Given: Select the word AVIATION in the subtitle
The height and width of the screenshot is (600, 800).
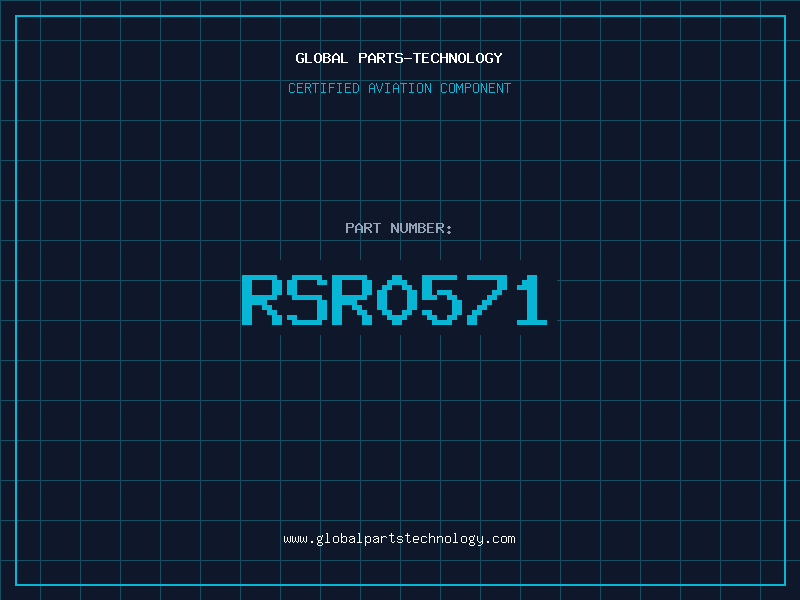Looking at the screenshot, I should point(400,88).
